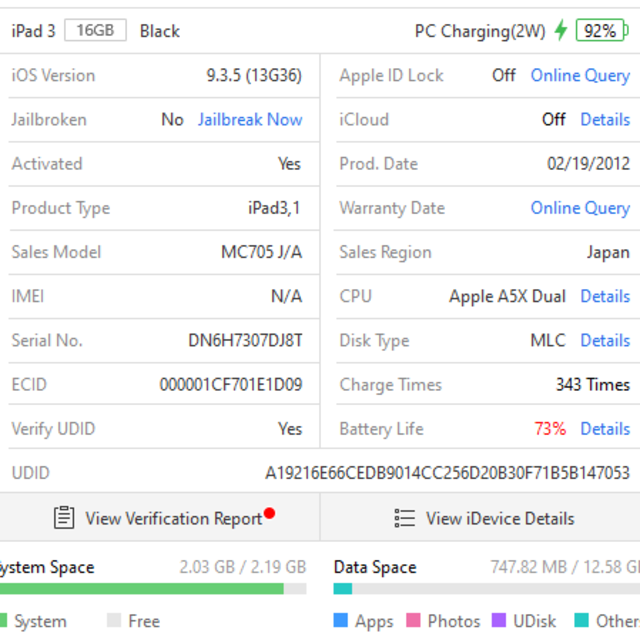Click the teal Other legend swatch

point(581,620)
